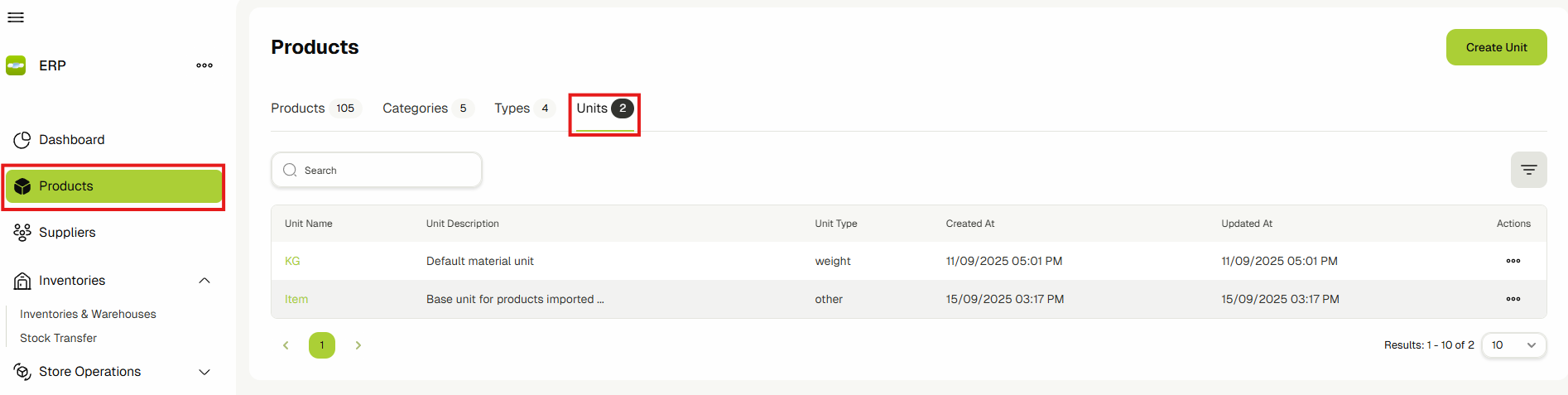
Task: Click the ERP three-dots options icon
Action: [204, 65]
